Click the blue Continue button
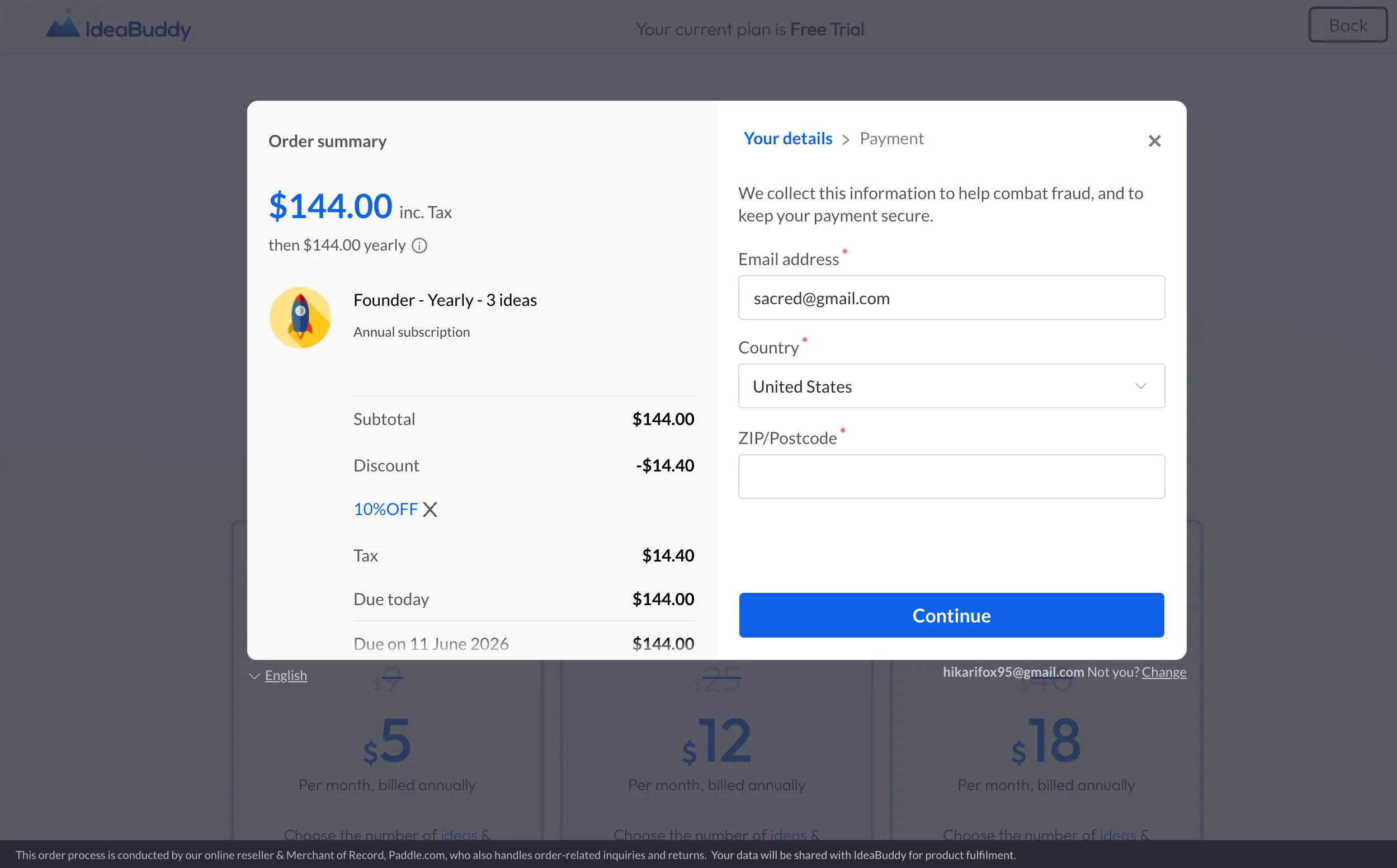The width and height of the screenshot is (1397, 868). [951, 615]
